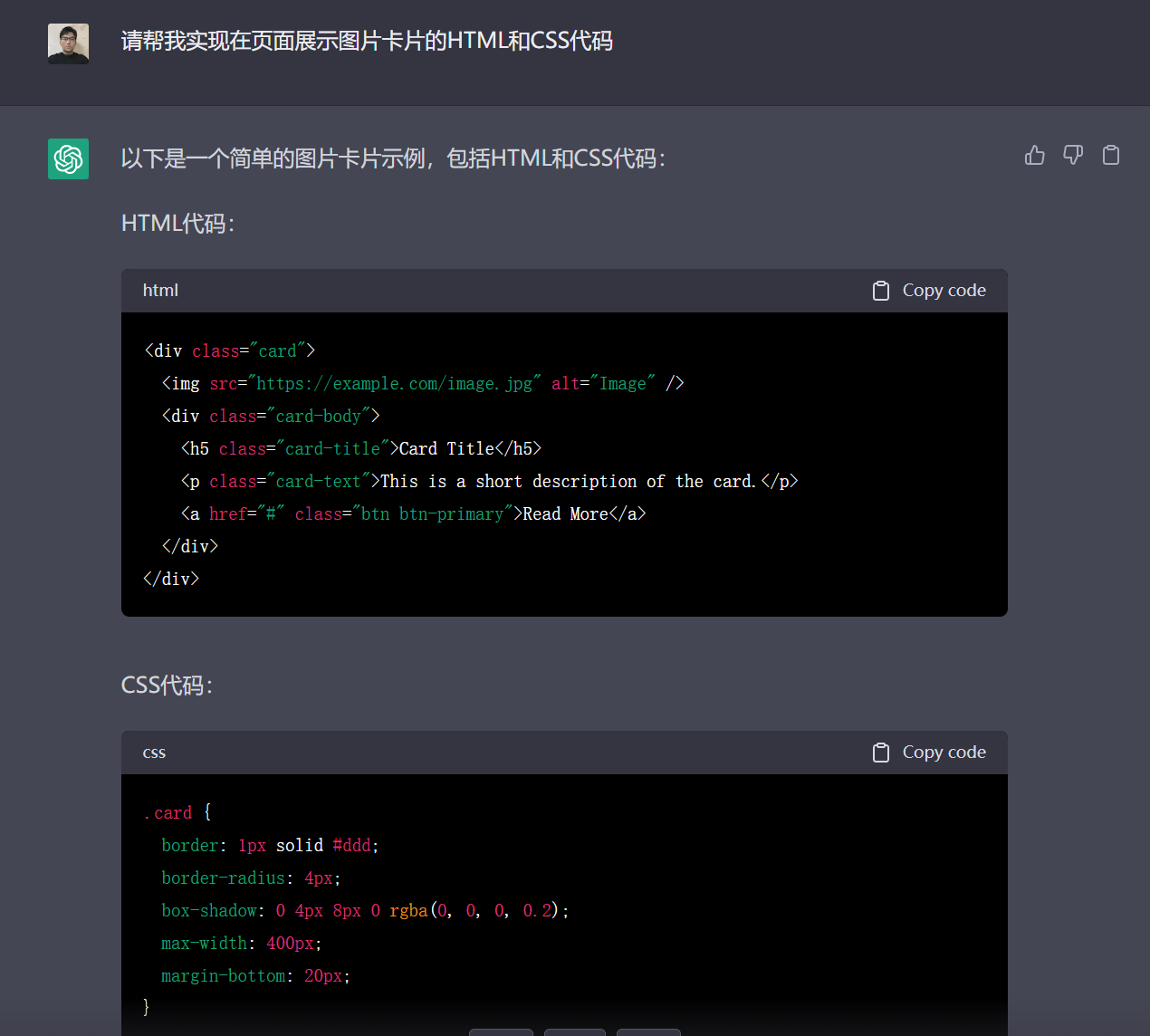This screenshot has height=1036, width=1150.
Task: Click the "Card Title" text in the code
Action: click(x=446, y=449)
